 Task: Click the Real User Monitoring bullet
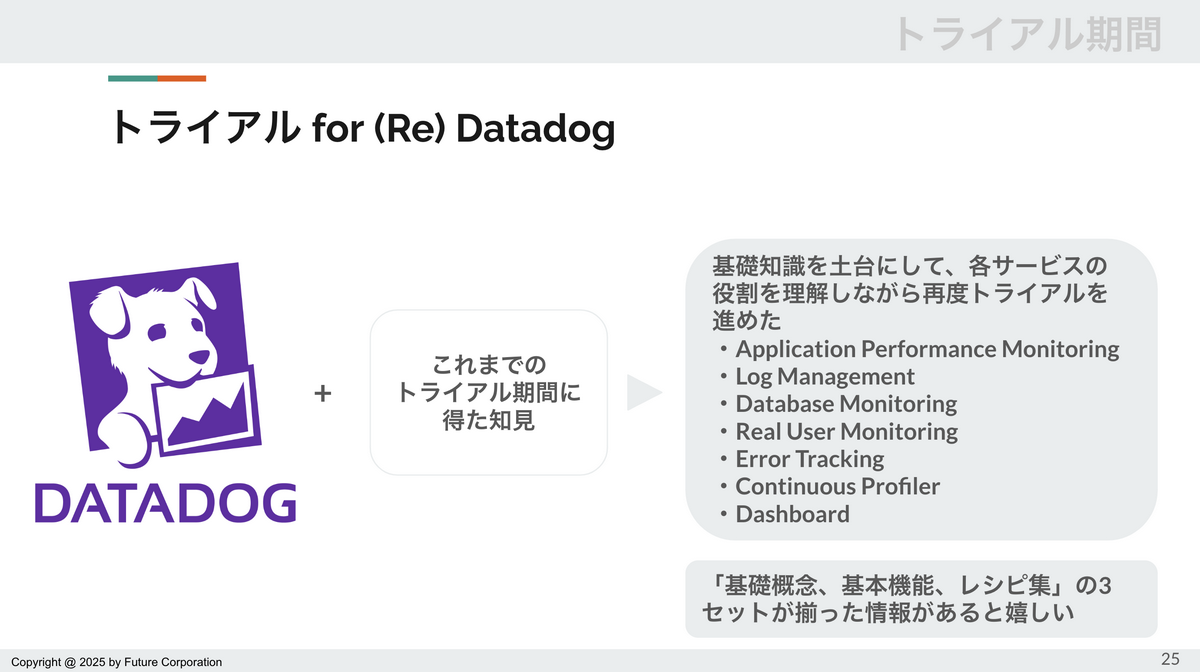pos(836,432)
